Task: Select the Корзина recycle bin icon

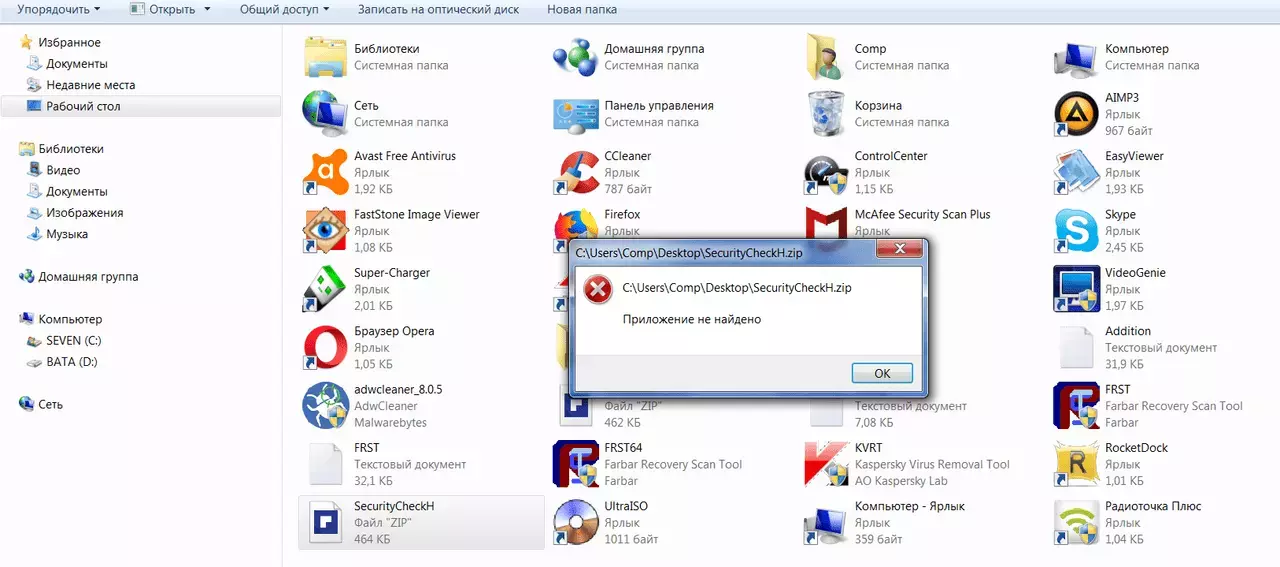Action: pos(826,115)
